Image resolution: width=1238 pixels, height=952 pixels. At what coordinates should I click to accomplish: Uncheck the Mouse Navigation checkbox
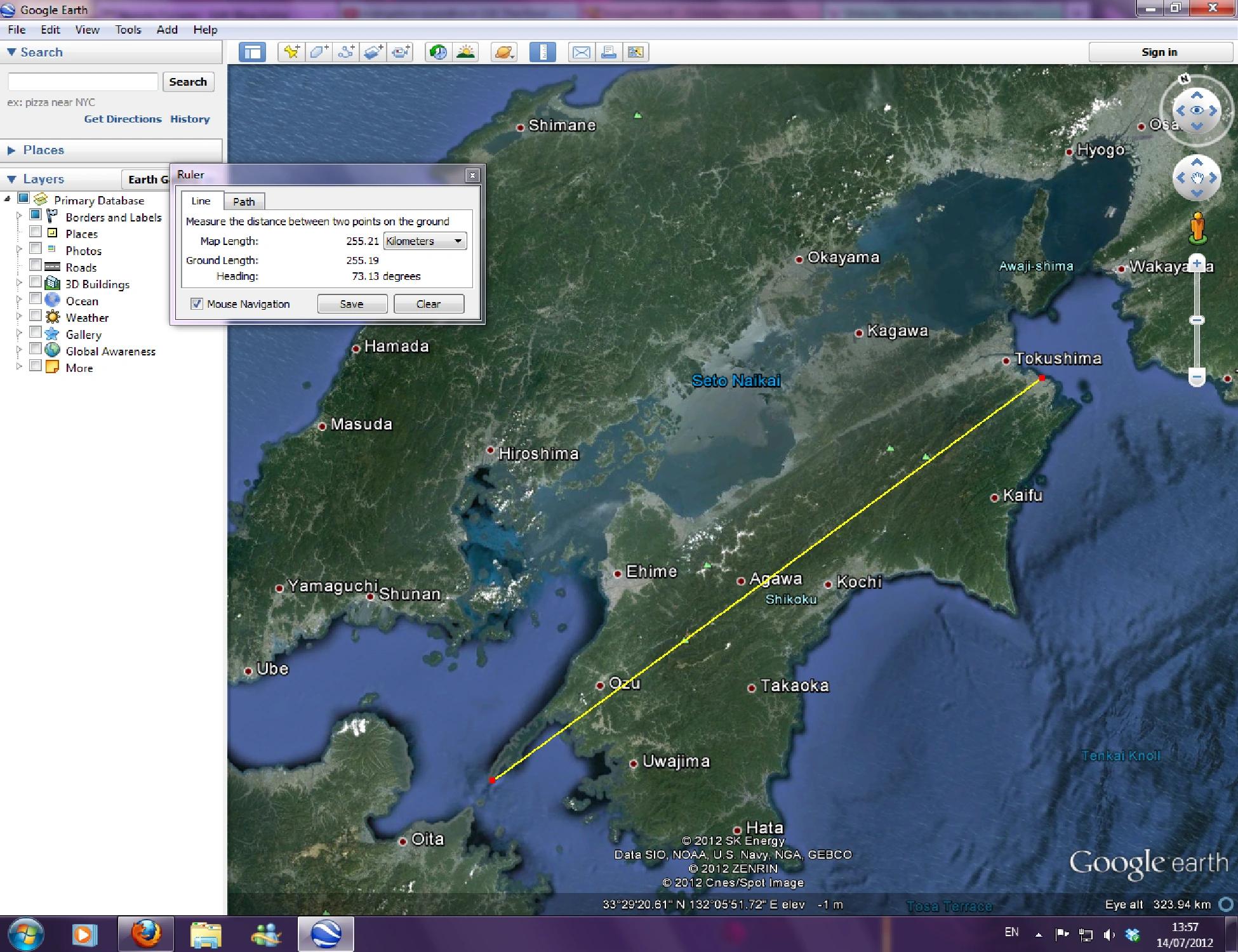197,304
